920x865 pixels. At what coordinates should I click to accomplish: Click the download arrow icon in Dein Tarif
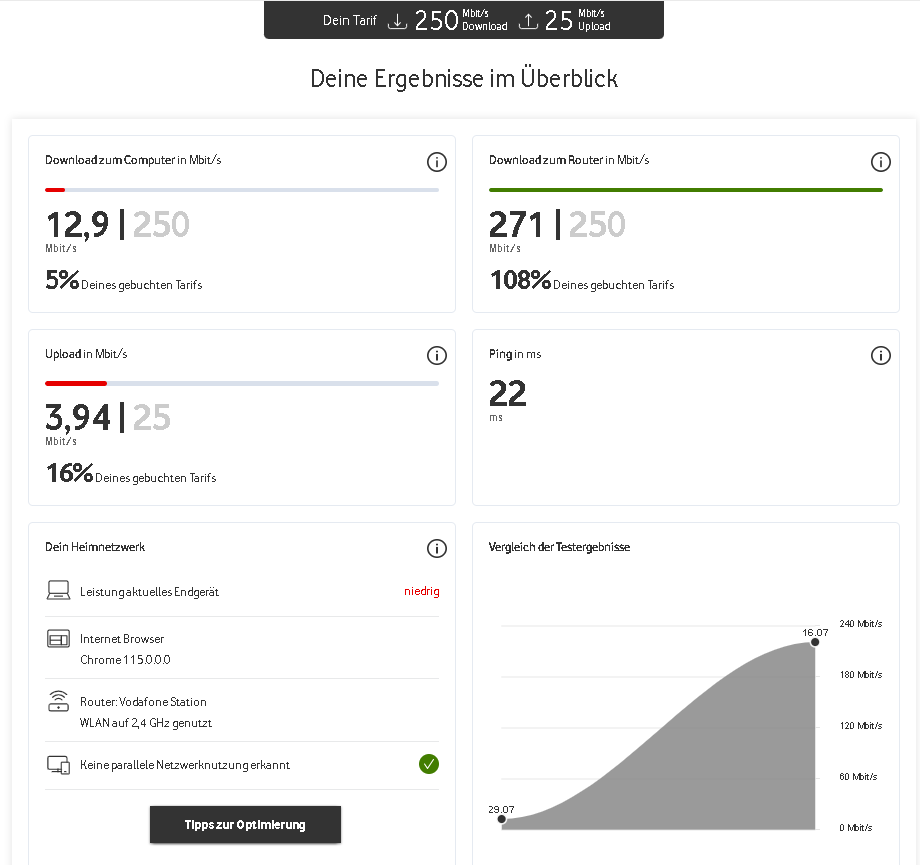coord(397,21)
